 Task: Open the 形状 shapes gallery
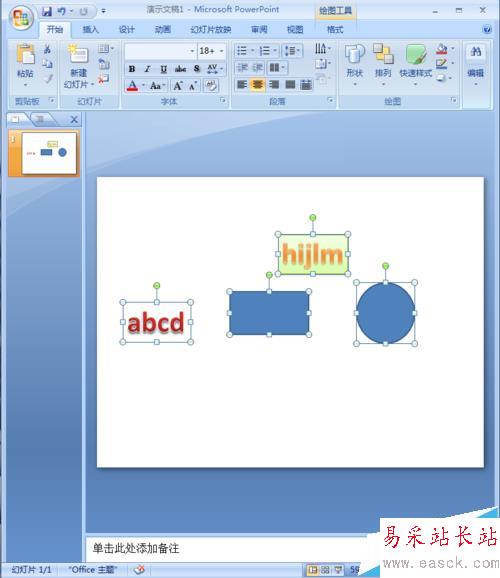pos(355,65)
